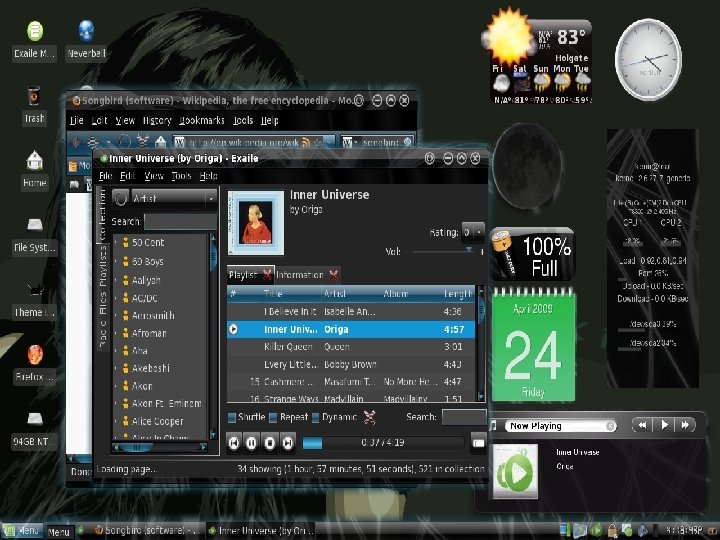Click the Inner Universe album cover art
This screenshot has width=720, height=540.
(256, 223)
